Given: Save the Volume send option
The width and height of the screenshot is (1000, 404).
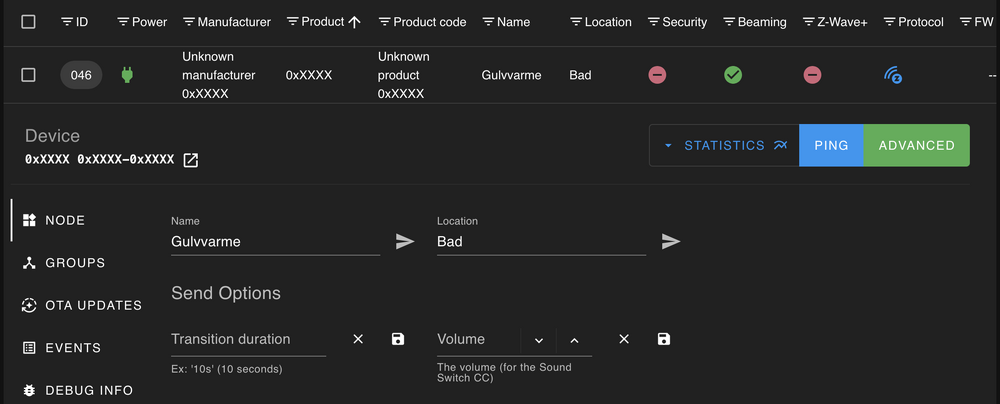Looking at the screenshot, I should (x=664, y=339).
